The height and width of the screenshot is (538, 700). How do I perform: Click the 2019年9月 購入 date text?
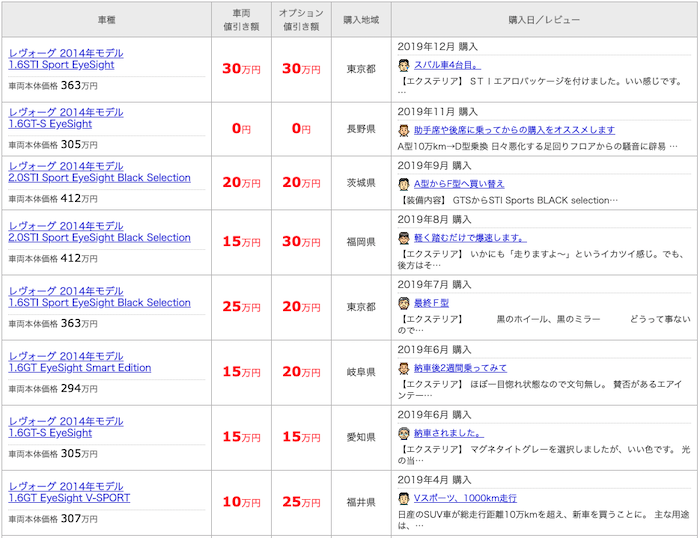434,166
